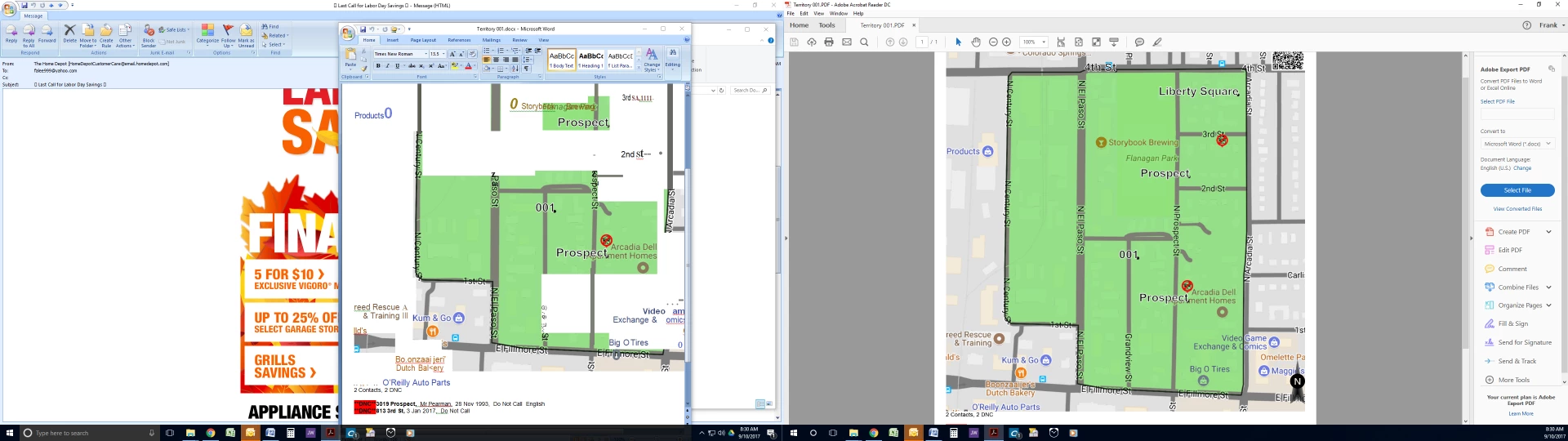Click Mark as Unread in the Outlook ribbon
Viewport: 1568px width, 441px height.
[246, 35]
